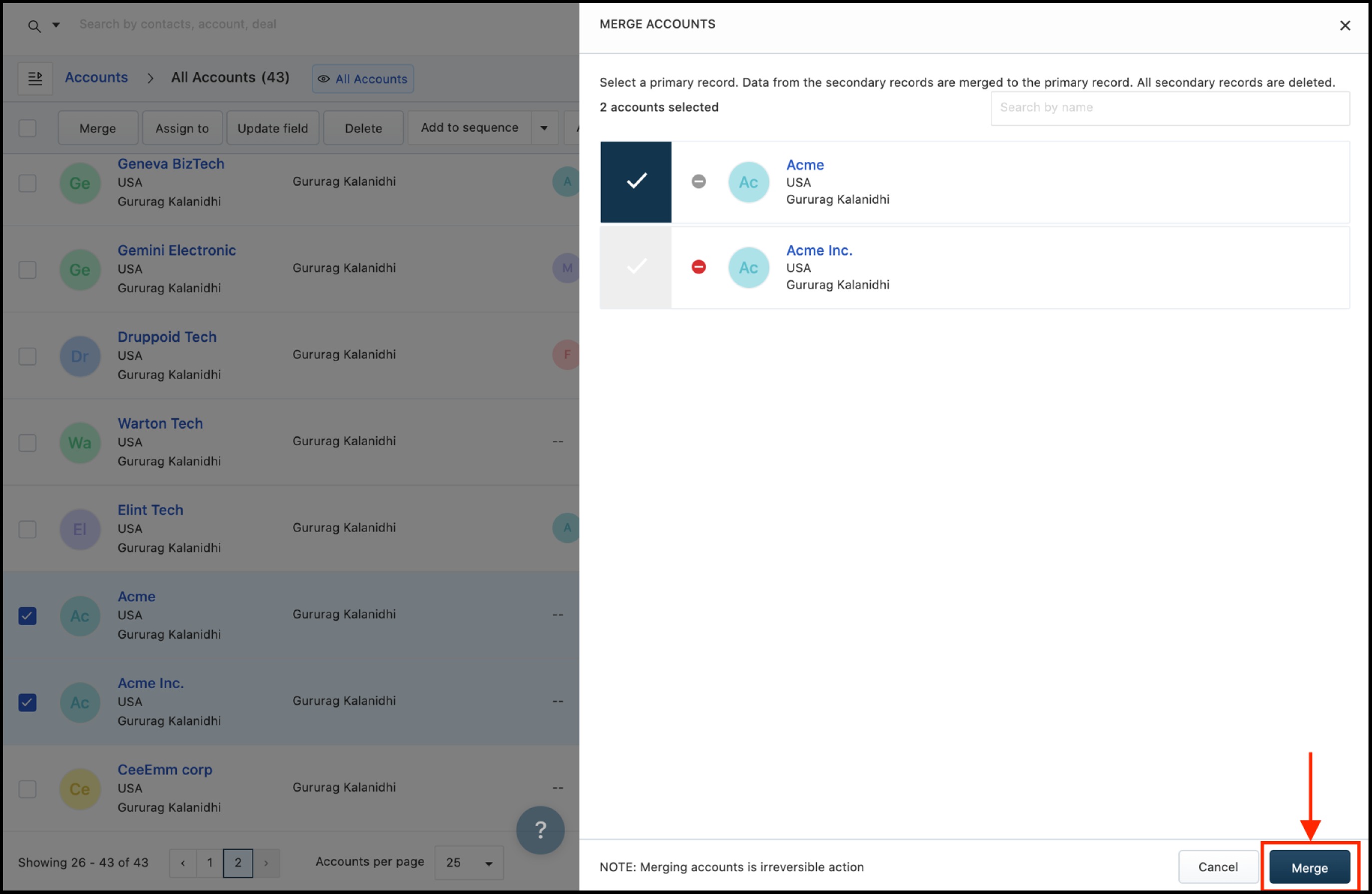Click the Warton Tech Wa avatar

pyautogui.click(x=80, y=443)
